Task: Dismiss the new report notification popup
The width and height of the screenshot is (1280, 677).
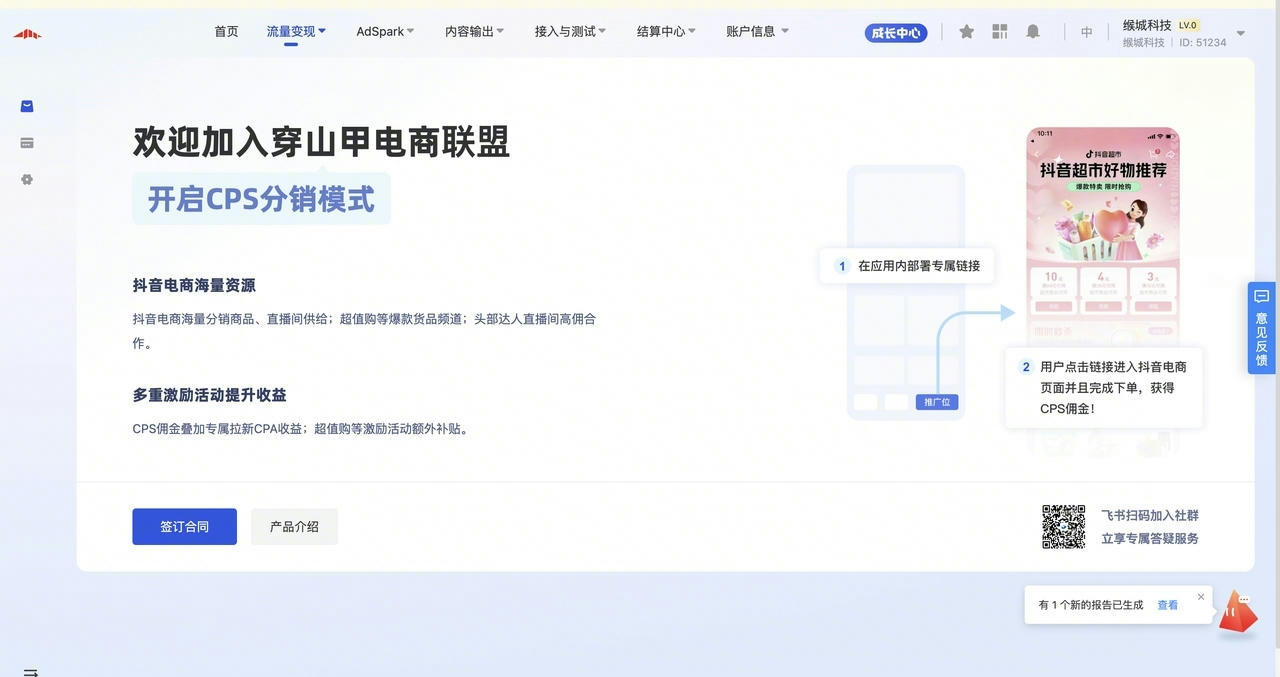Action: [x=1201, y=597]
